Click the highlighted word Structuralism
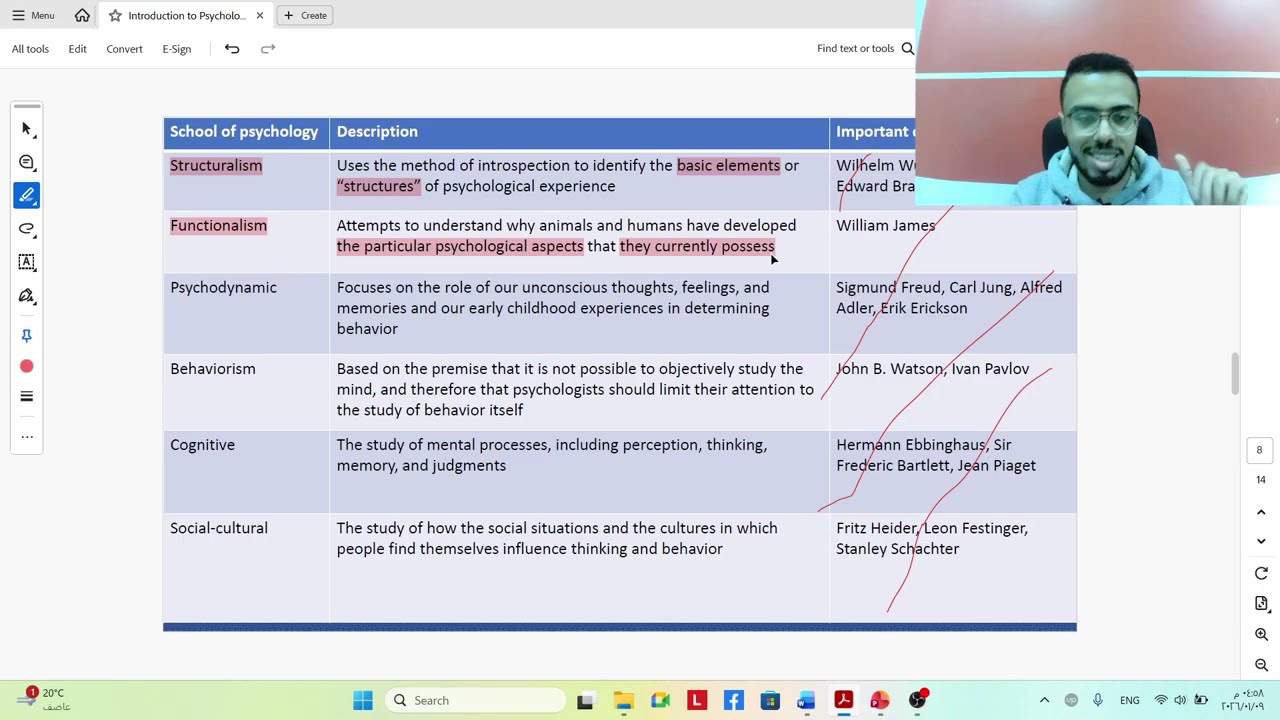The image size is (1280, 720). pos(216,165)
